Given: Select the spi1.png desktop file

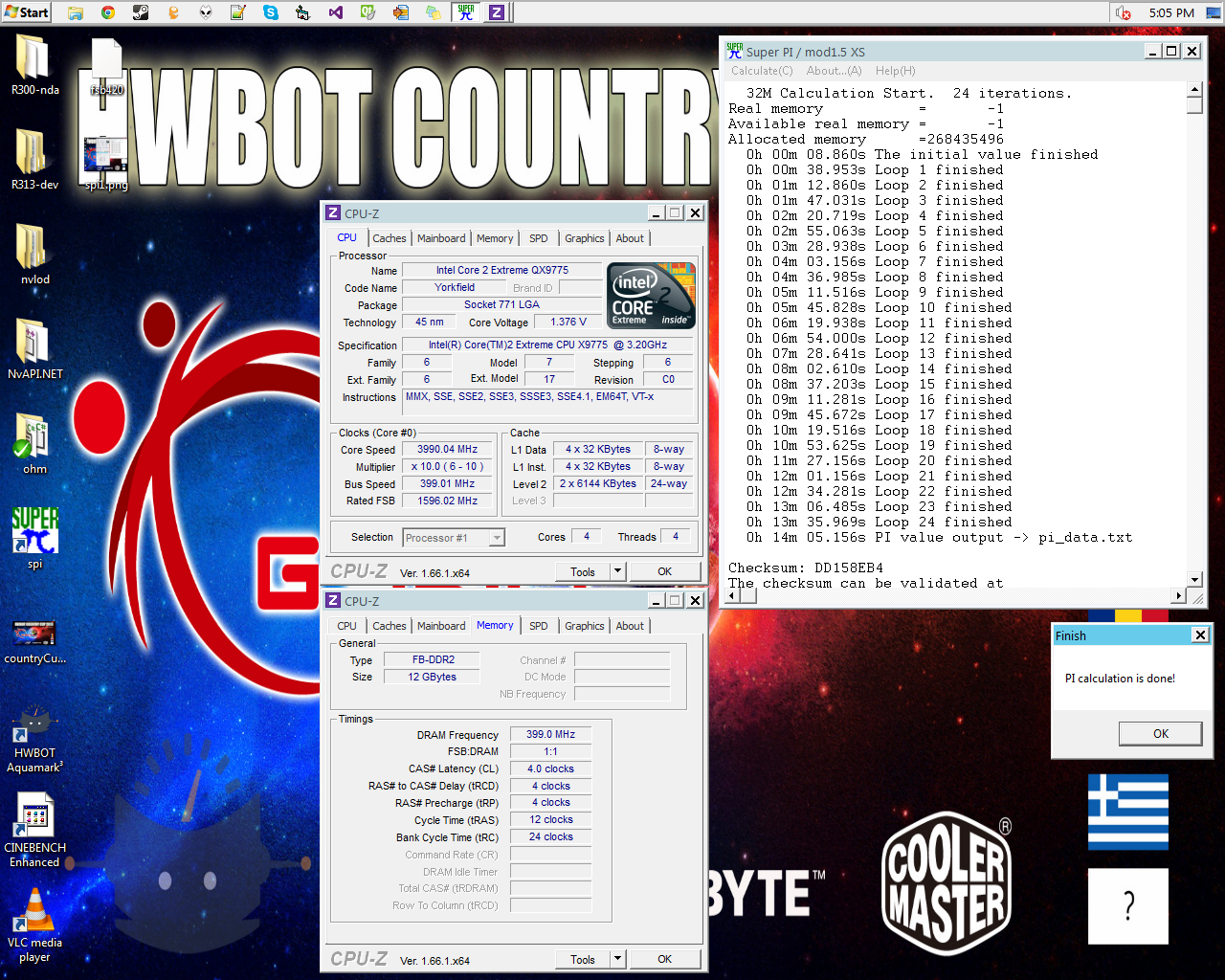Looking at the screenshot, I should tap(106, 165).
